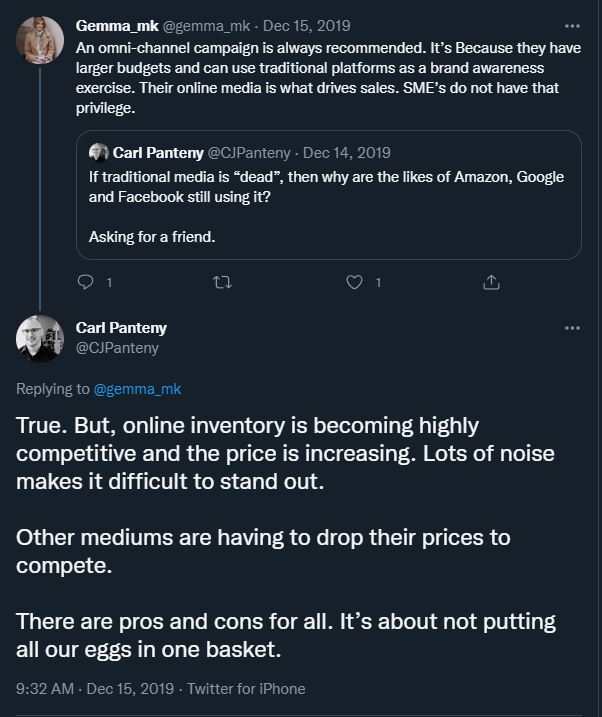
Task: Follow the @gemma_mk mention in Replying to
Action: point(137,389)
